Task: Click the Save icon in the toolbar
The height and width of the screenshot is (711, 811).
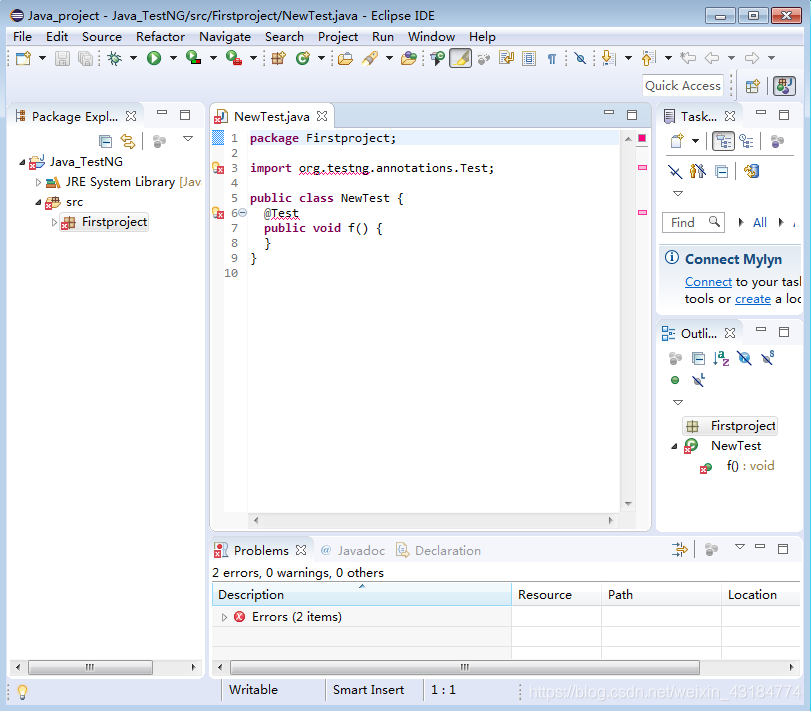Action: 62,58
